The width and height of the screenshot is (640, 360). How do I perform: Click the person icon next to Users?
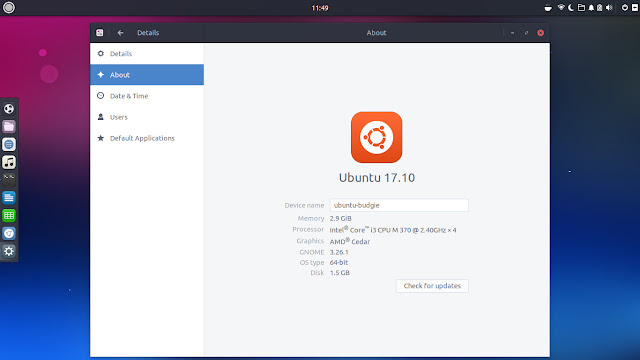(x=100, y=117)
